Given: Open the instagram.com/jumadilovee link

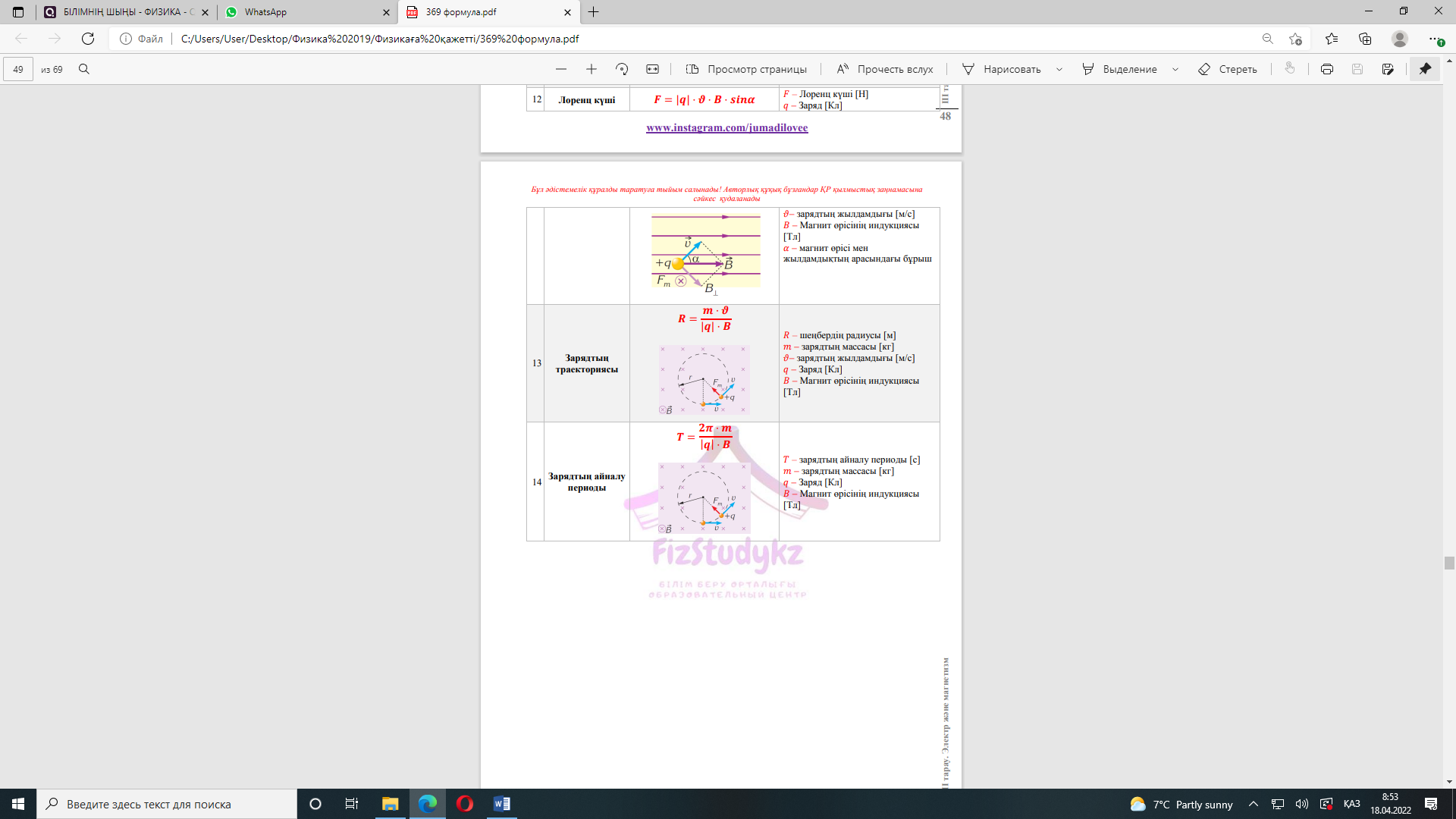Looking at the screenshot, I should [x=726, y=127].
